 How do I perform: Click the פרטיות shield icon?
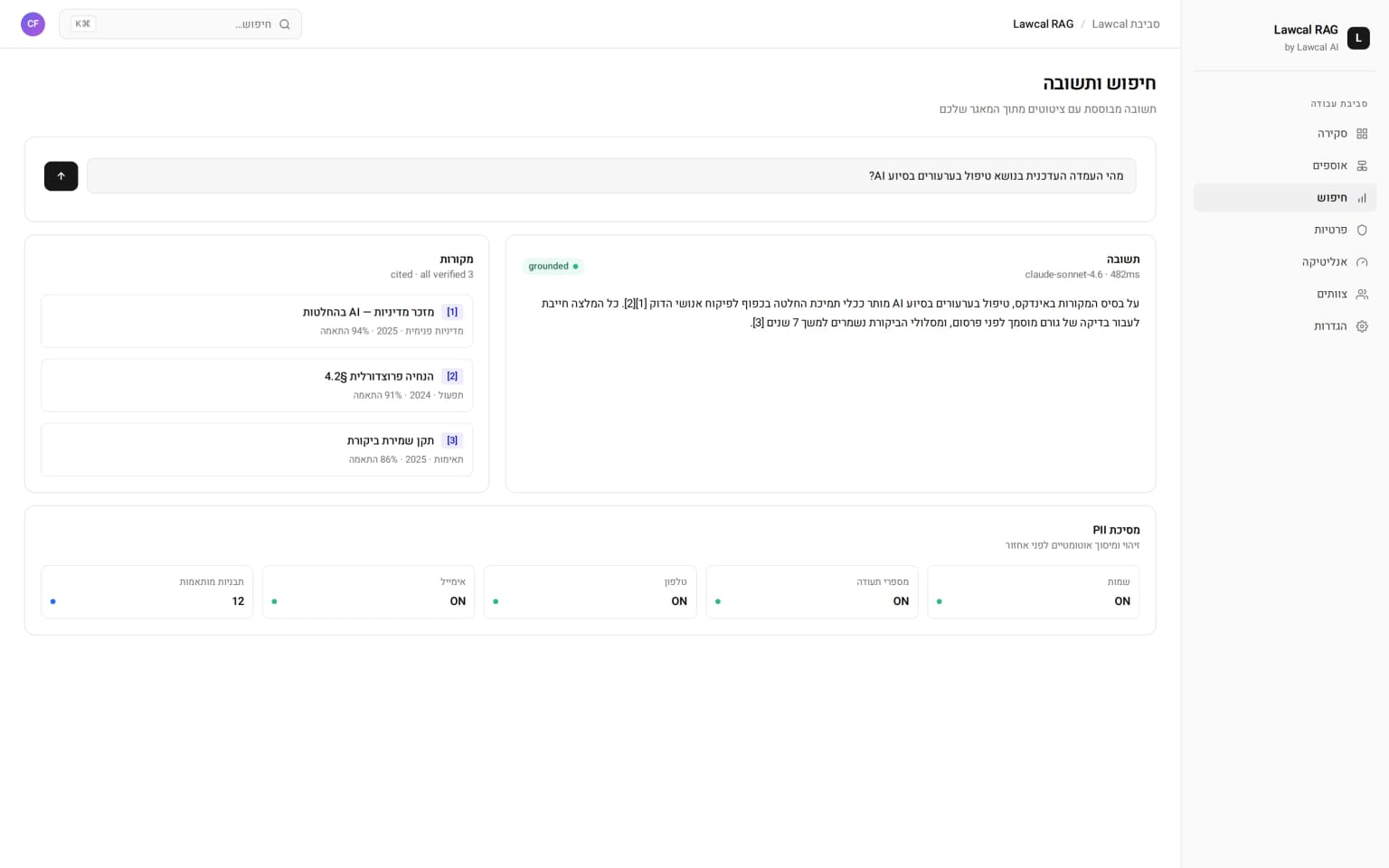click(x=1362, y=230)
